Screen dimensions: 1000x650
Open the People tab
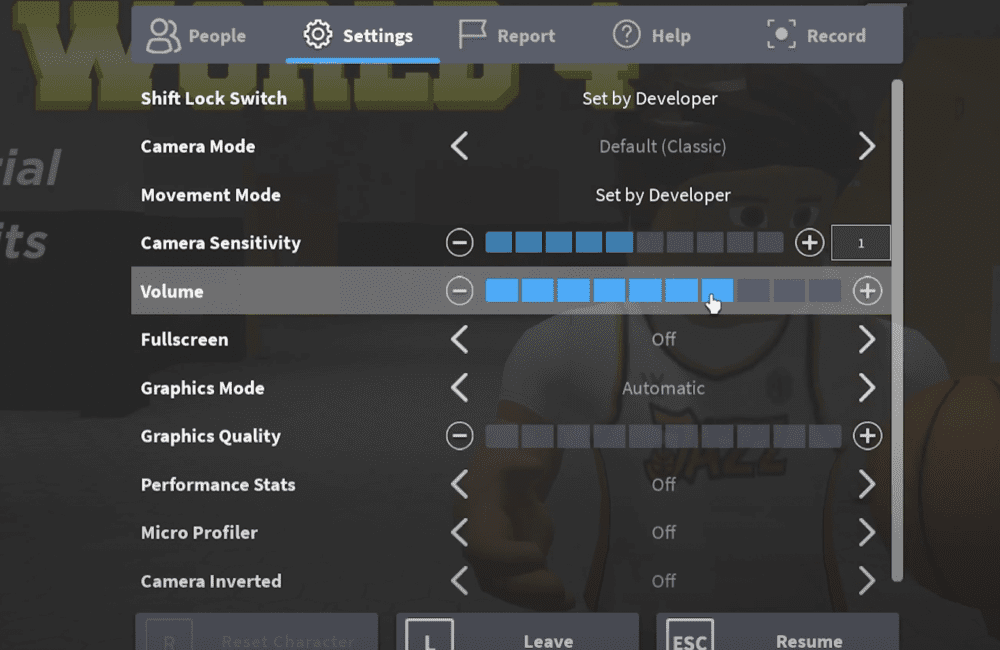pyautogui.click(x=197, y=36)
